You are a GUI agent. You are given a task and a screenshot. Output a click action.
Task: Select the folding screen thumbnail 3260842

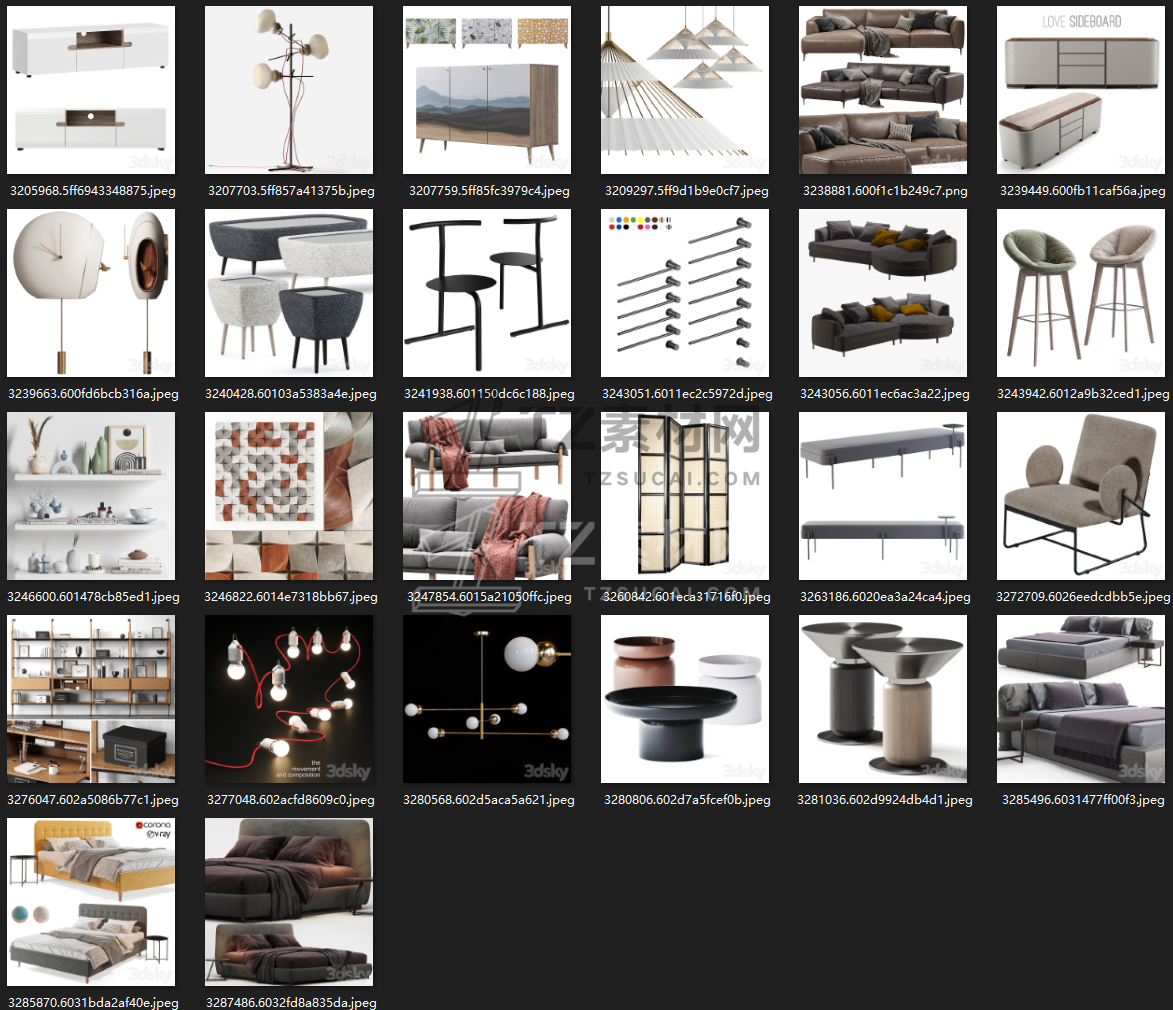685,496
